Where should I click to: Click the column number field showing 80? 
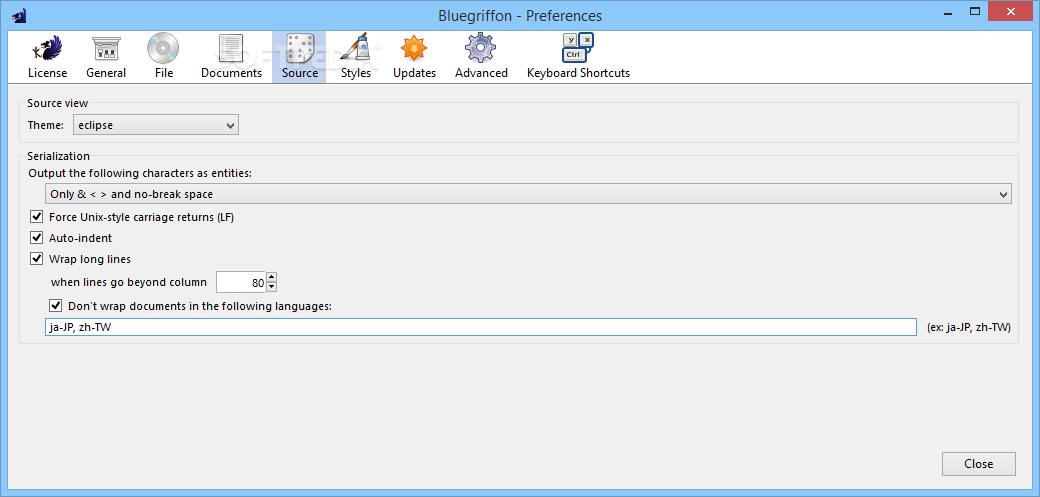pyautogui.click(x=241, y=282)
